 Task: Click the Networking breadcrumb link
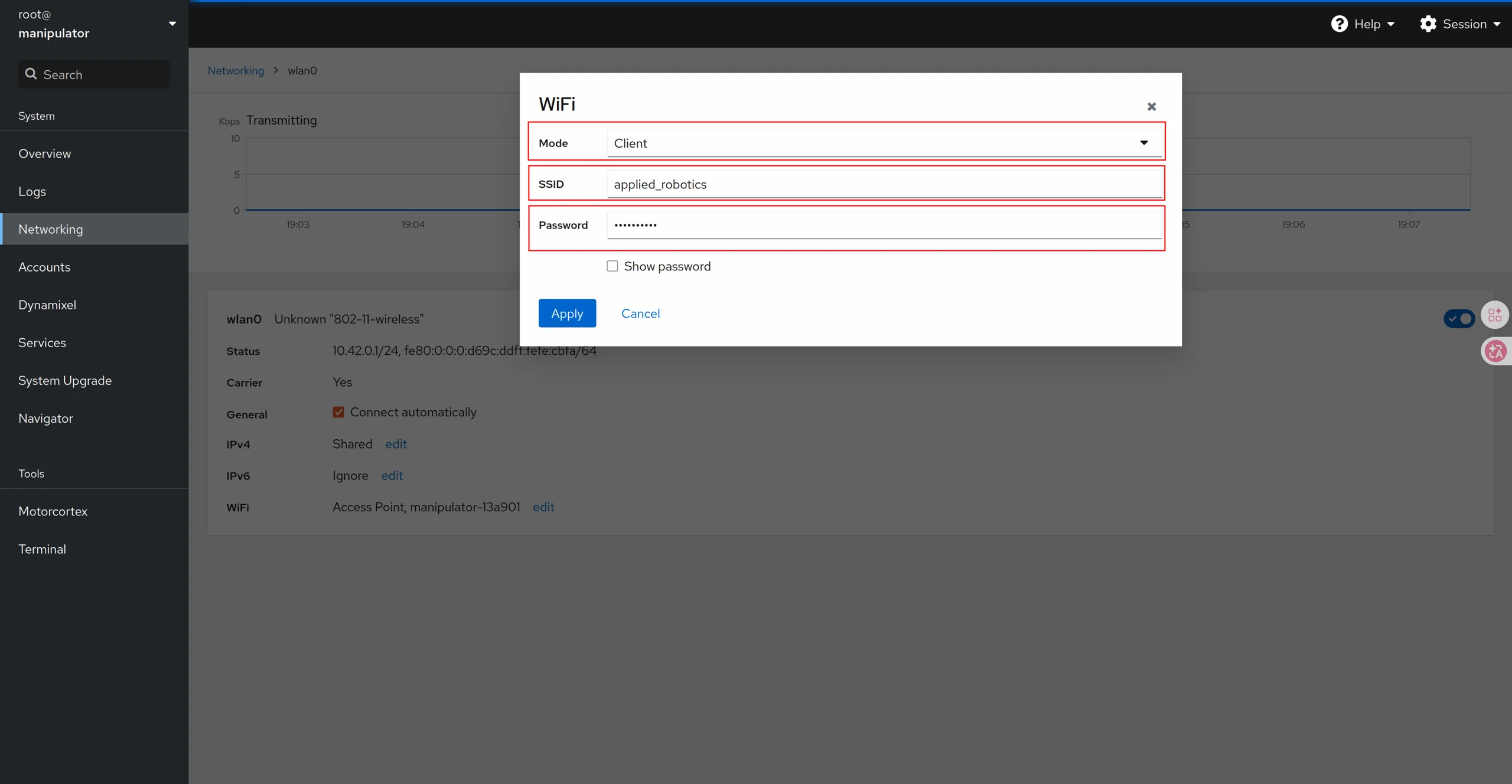tap(236, 70)
